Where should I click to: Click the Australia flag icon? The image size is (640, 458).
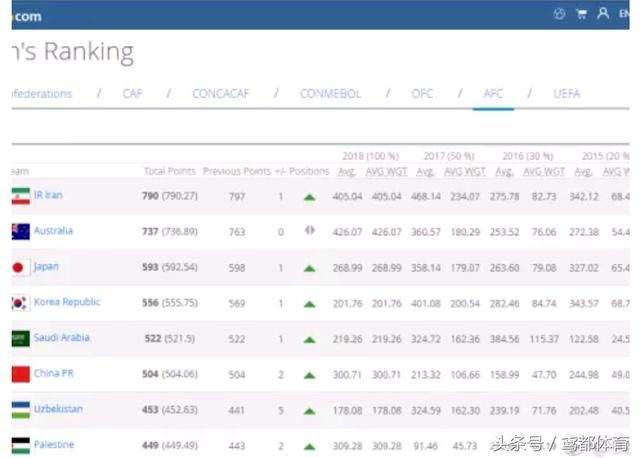pos(19,232)
